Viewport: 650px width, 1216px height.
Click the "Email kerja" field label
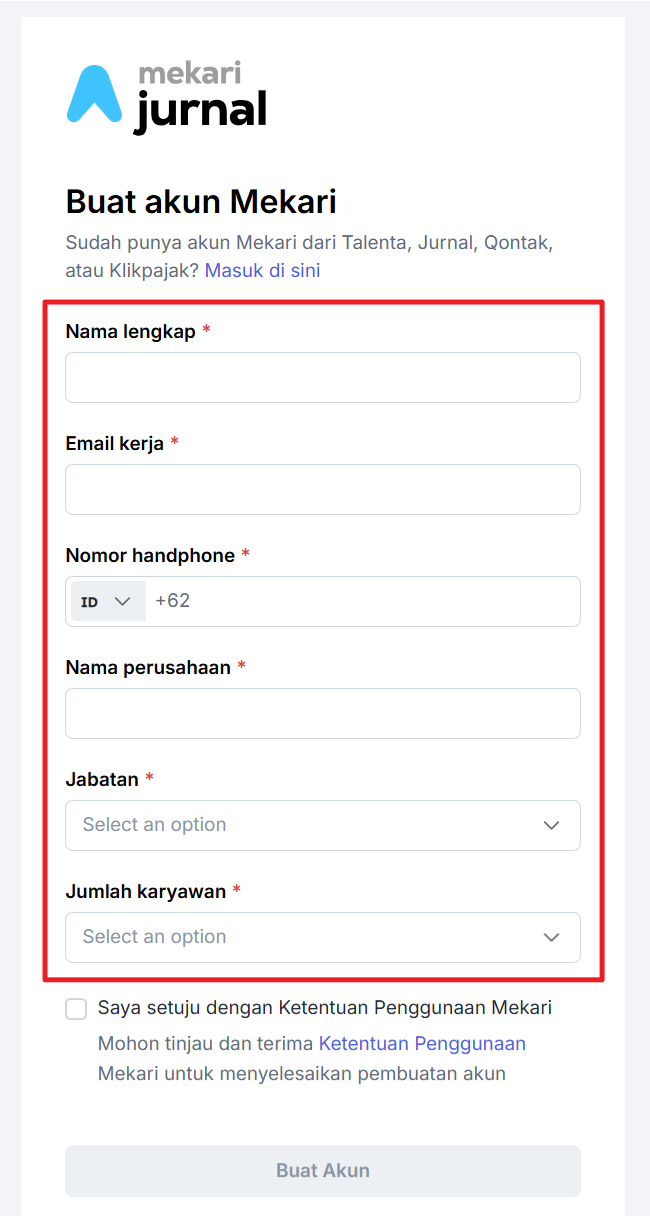pyautogui.click(x=114, y=443)
